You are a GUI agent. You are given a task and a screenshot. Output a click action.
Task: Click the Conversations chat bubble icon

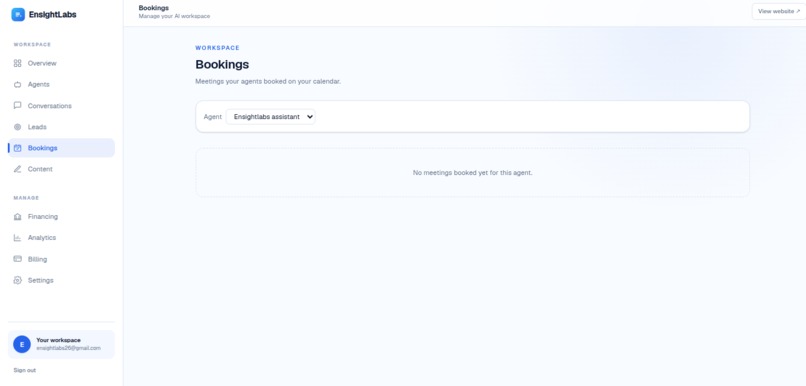point(17,105)
